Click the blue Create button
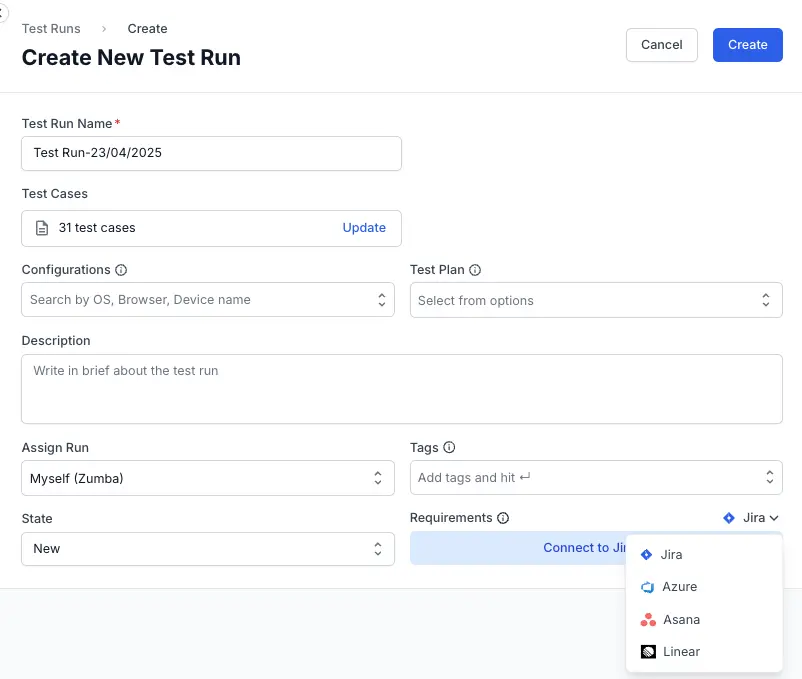This screenshot has width=802, height=679. click(747, 45)
